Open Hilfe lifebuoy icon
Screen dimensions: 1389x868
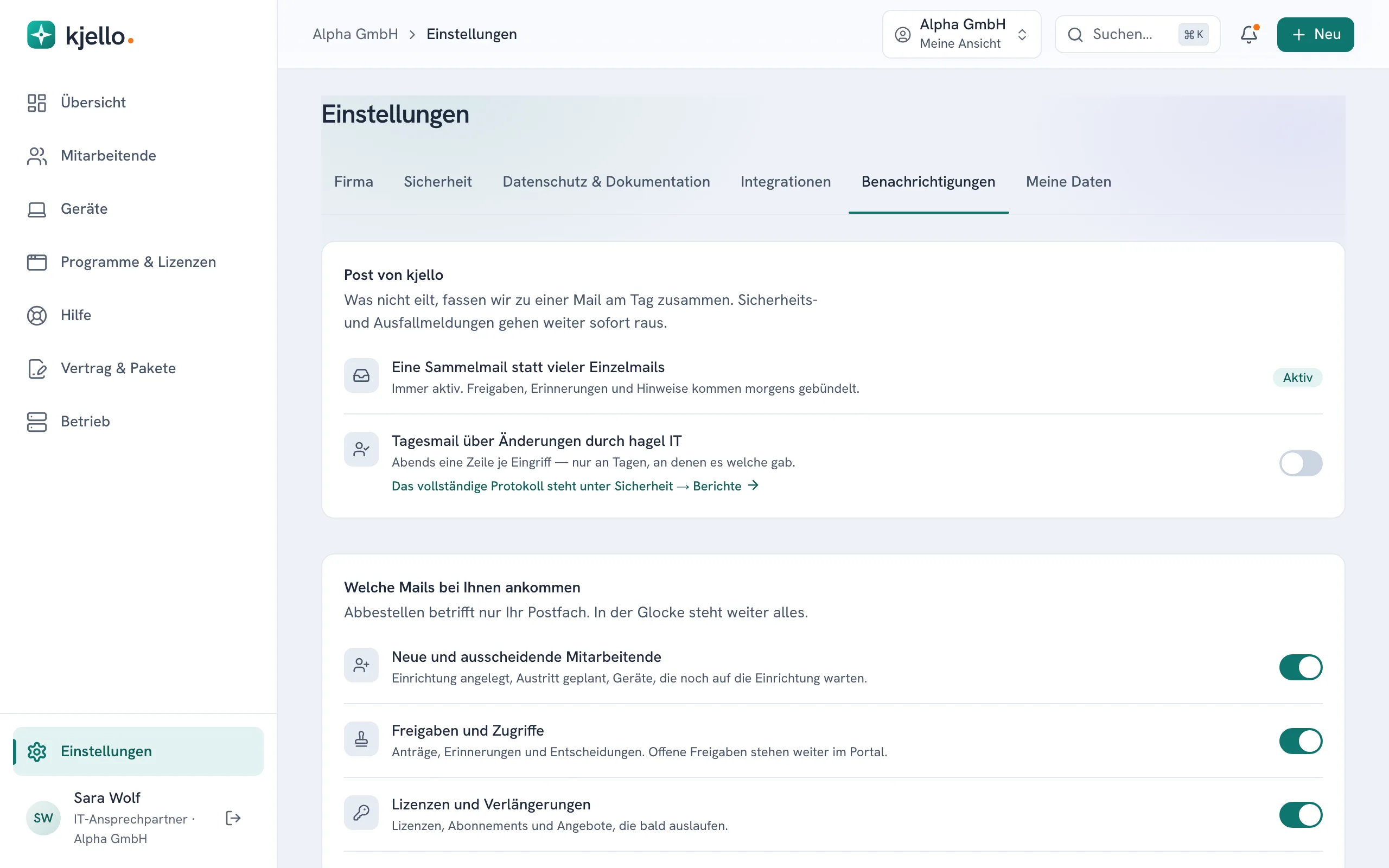click(37, 315)
